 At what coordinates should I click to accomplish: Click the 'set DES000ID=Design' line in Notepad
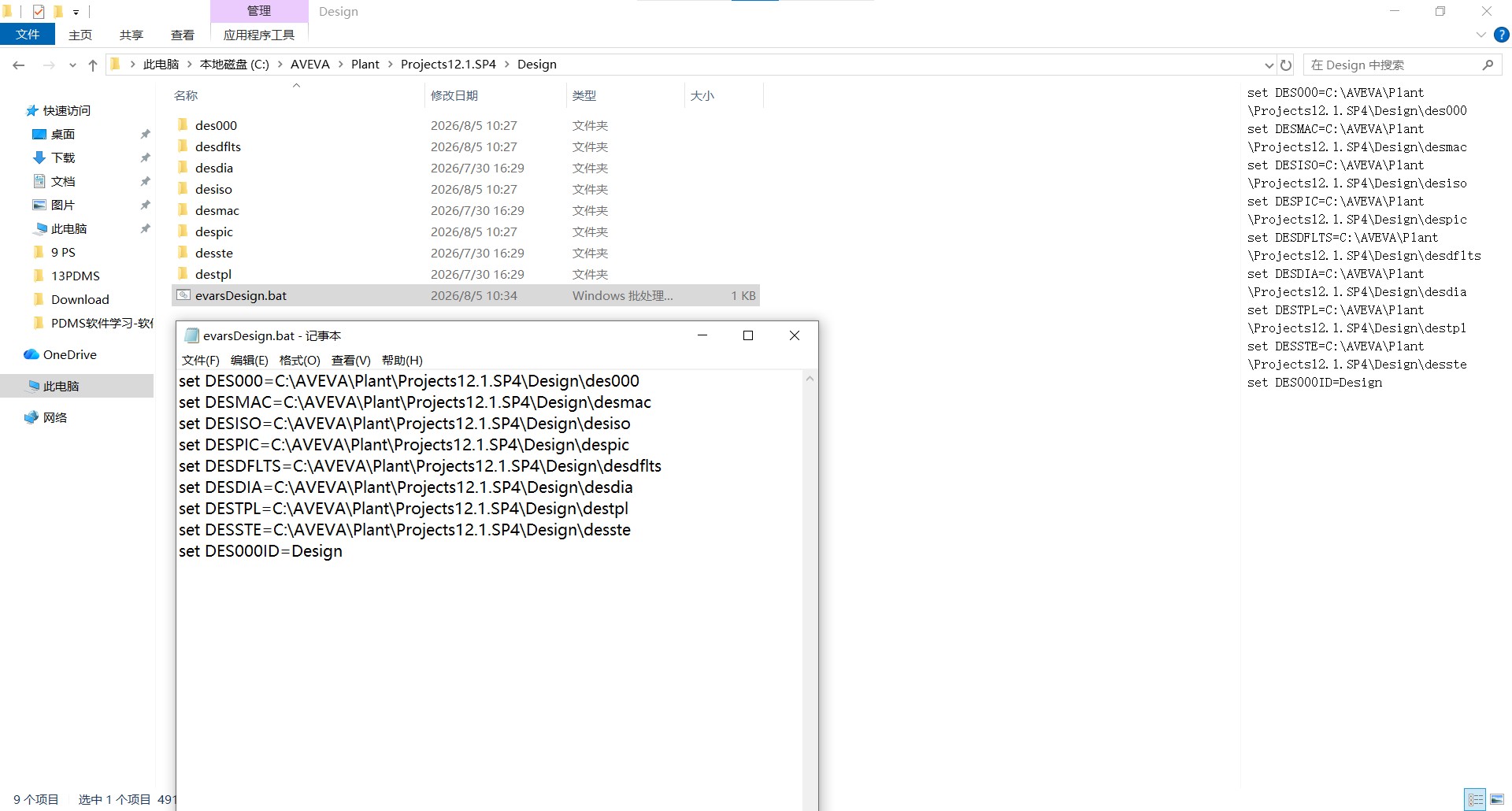261,551
